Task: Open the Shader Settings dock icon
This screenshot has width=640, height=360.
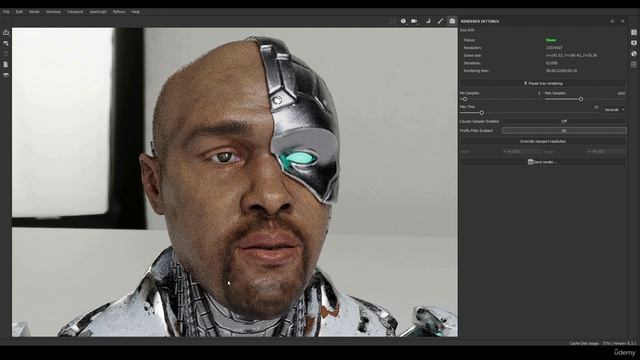Action: point(634,53)
